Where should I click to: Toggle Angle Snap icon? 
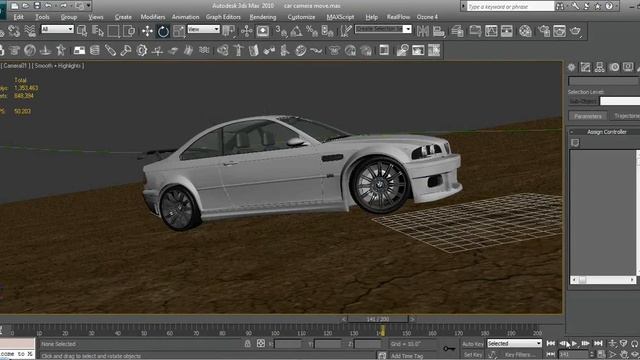pyautogui.click(x=296, y=31)
